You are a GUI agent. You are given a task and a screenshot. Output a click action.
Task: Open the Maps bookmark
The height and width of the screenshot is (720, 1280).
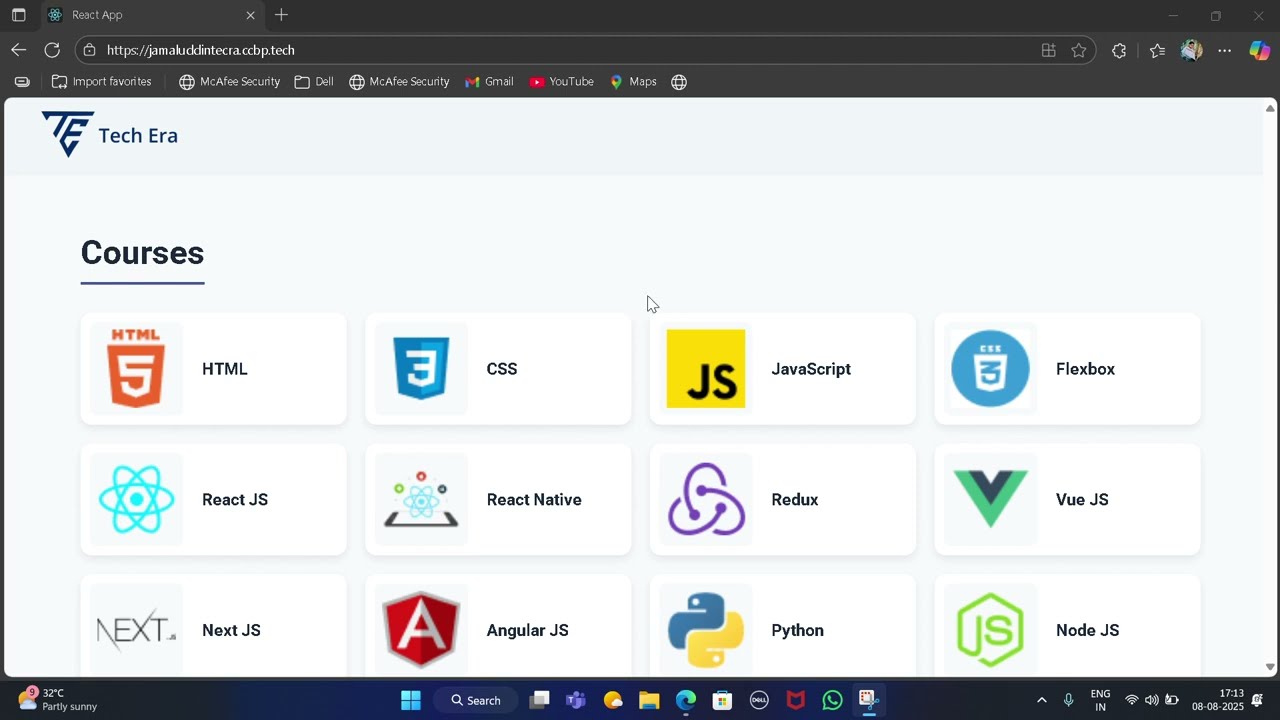pos(633,82)
